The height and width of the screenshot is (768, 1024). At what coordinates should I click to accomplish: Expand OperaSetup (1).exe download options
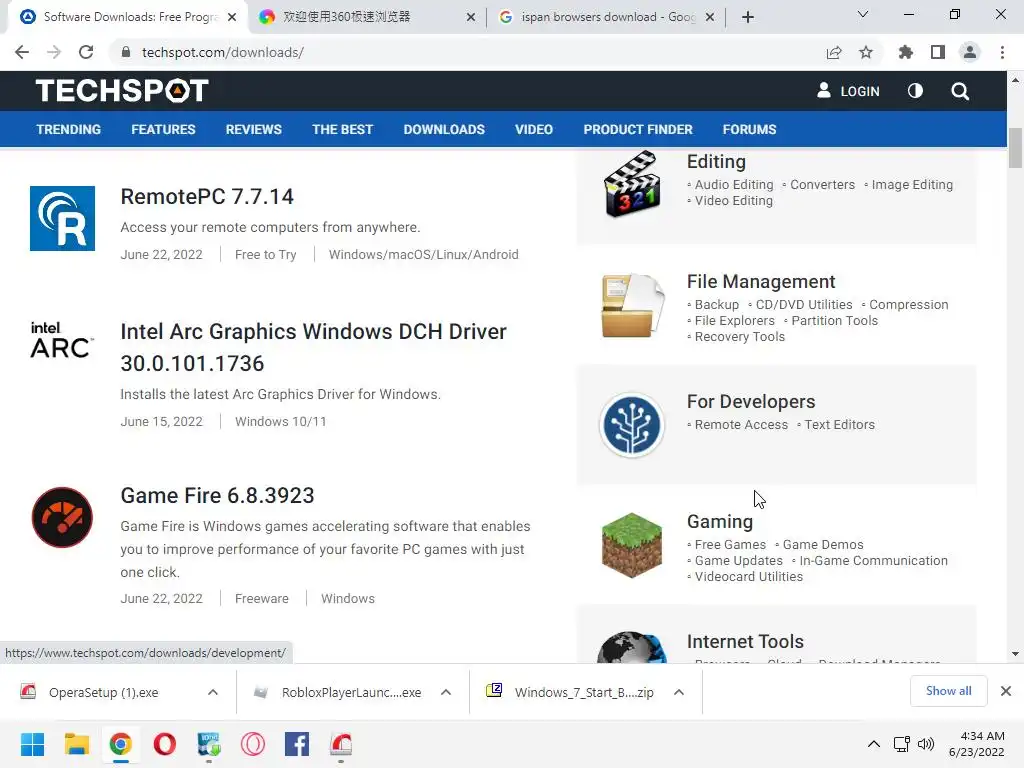(x=213, y=692)
